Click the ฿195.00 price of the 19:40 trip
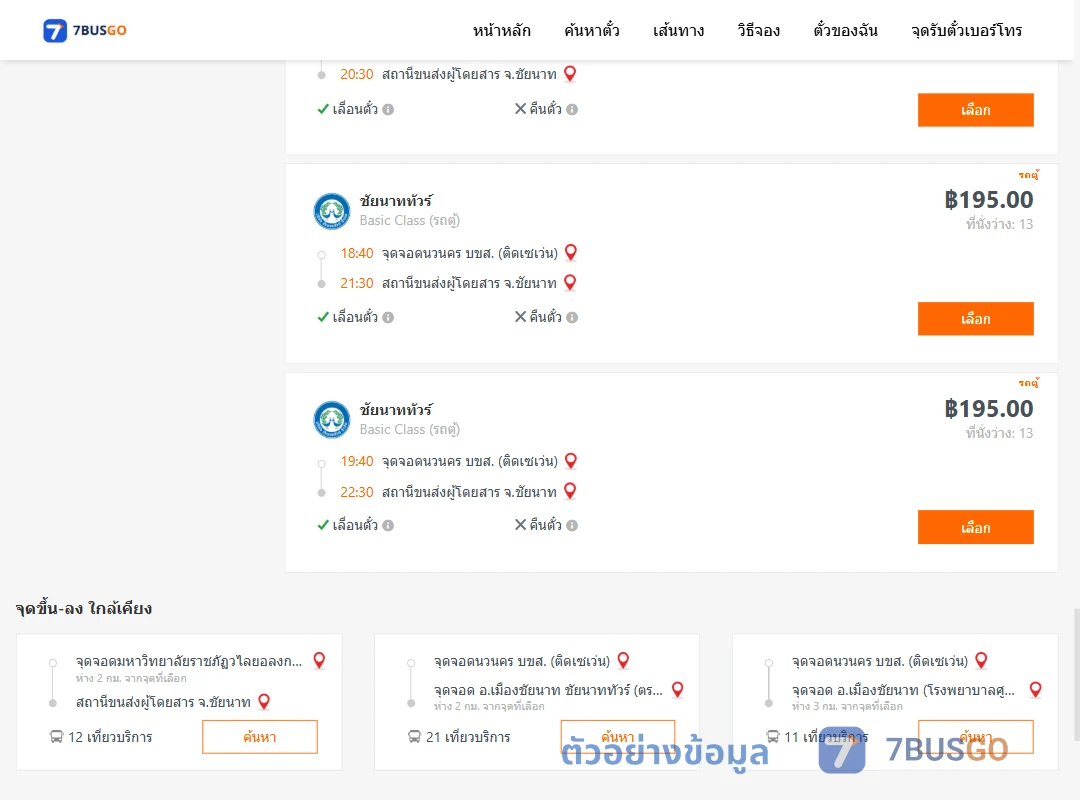 (988, 409)
